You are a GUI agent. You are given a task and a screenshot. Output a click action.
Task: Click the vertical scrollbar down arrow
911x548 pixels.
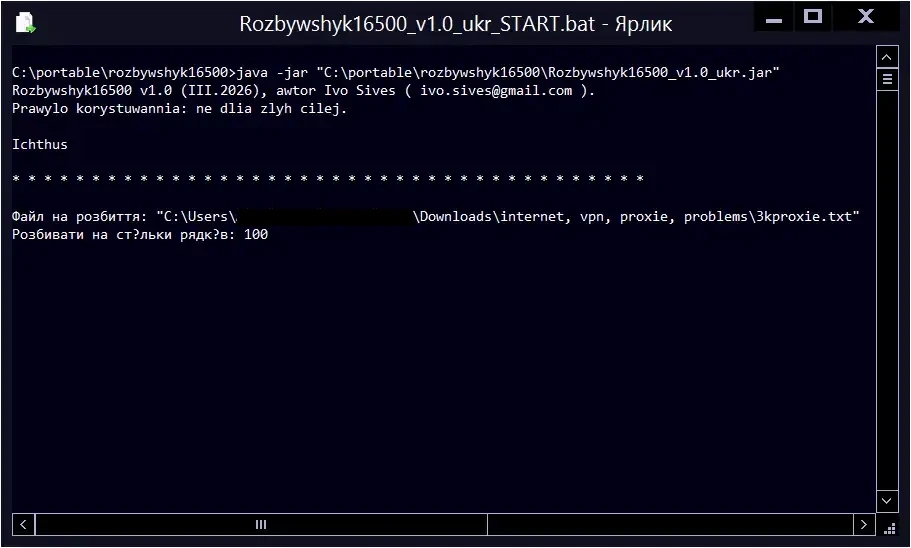tap(886, 501)
